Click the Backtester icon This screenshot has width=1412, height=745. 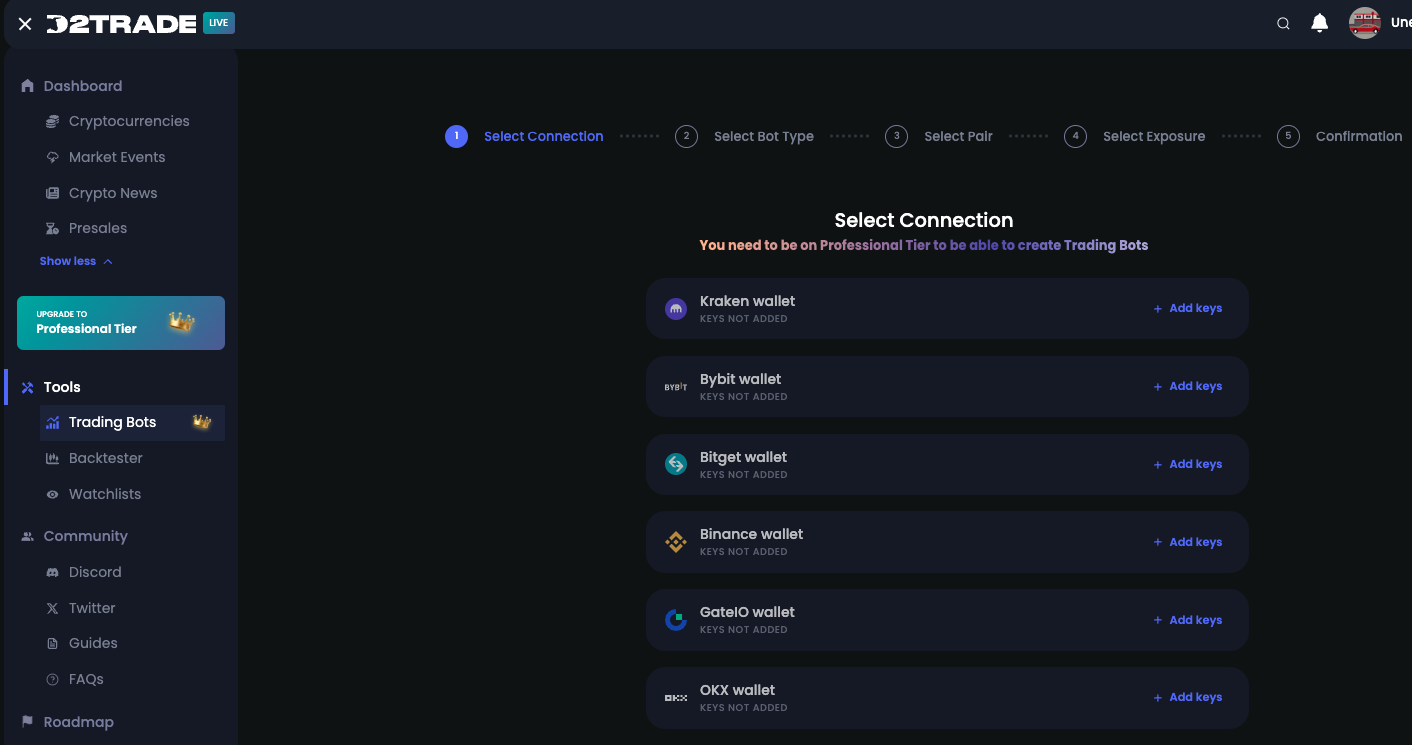click(x=53, y=458)
